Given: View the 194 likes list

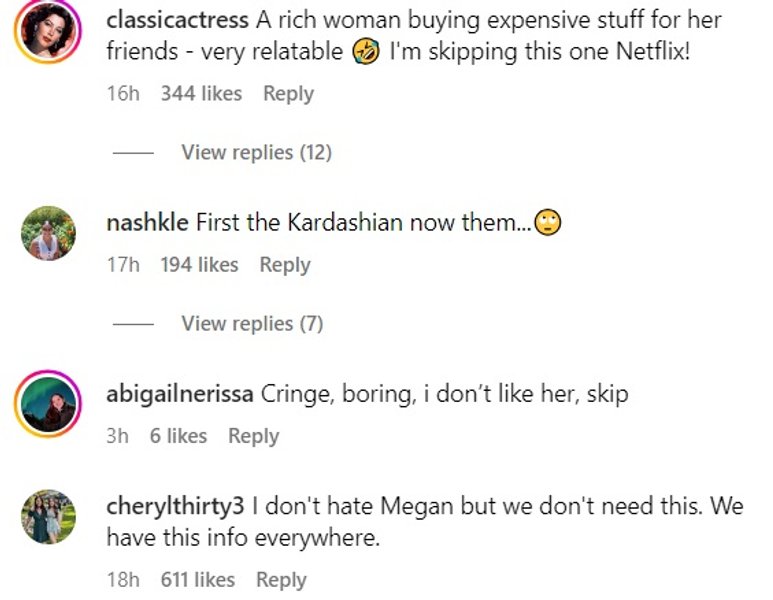Looking at the screenshot, I should click(199, 264).
